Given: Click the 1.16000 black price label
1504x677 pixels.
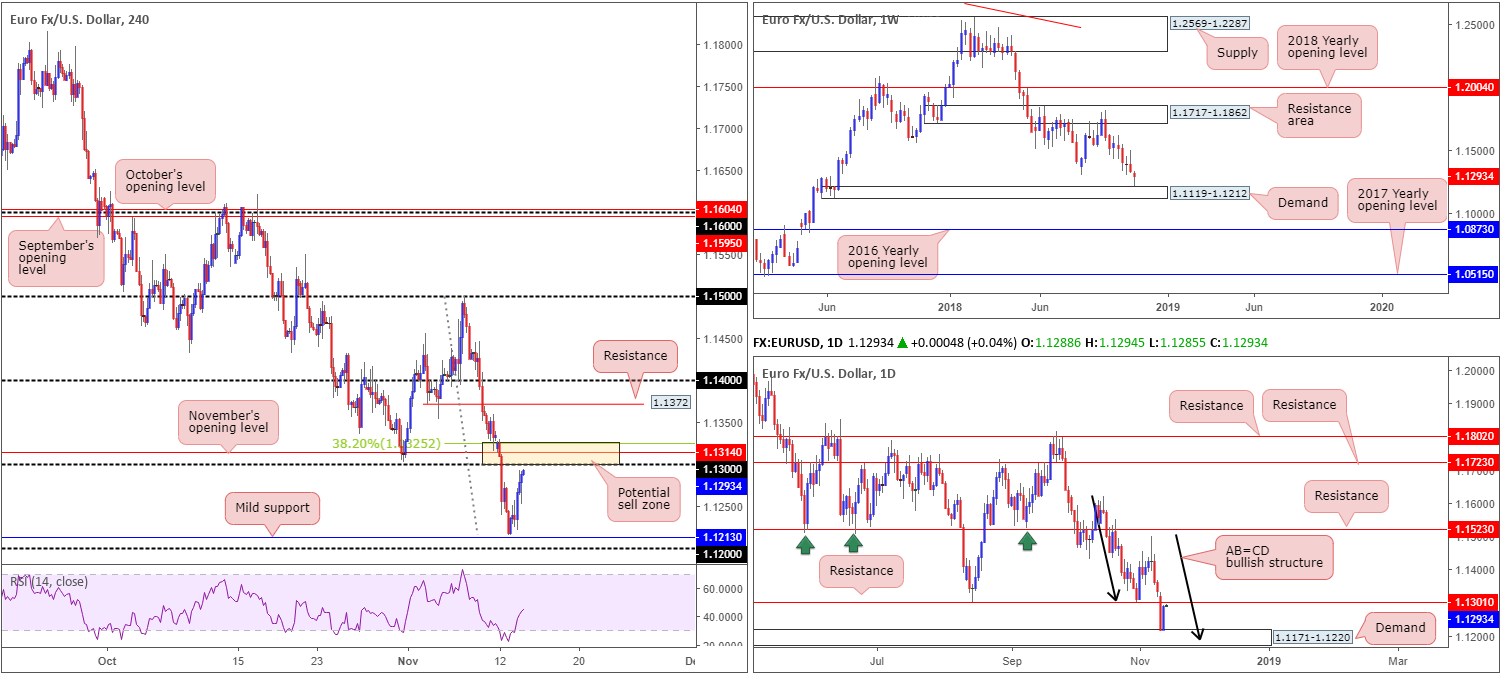Looking at the screenshot, I should click(723, 226).
